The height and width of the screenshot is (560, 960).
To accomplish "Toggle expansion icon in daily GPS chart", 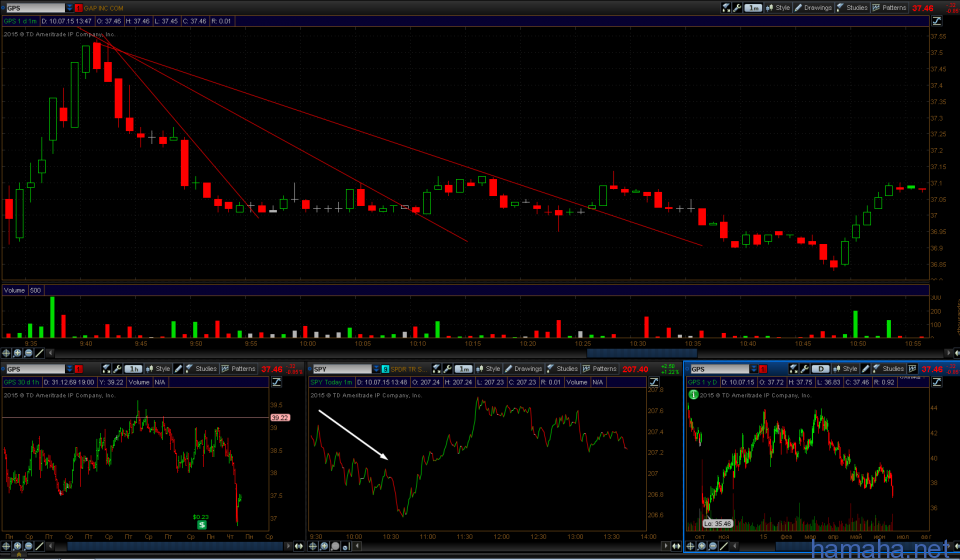I will 937,382.
